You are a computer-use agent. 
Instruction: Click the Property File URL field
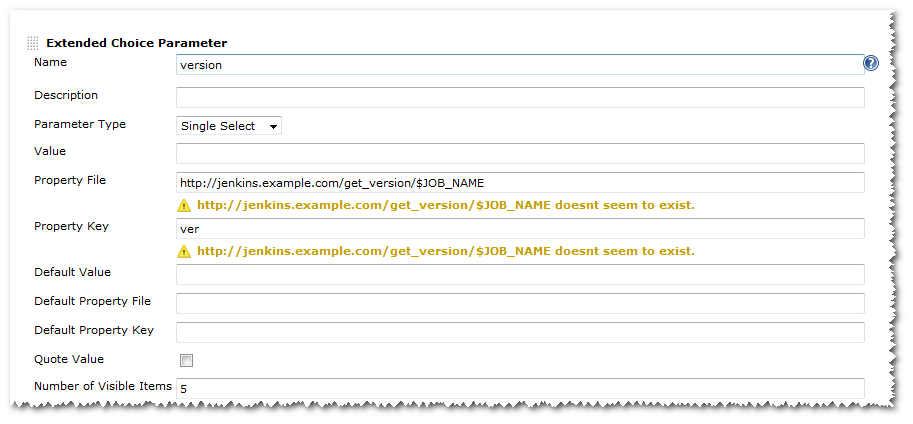[519, 182]
